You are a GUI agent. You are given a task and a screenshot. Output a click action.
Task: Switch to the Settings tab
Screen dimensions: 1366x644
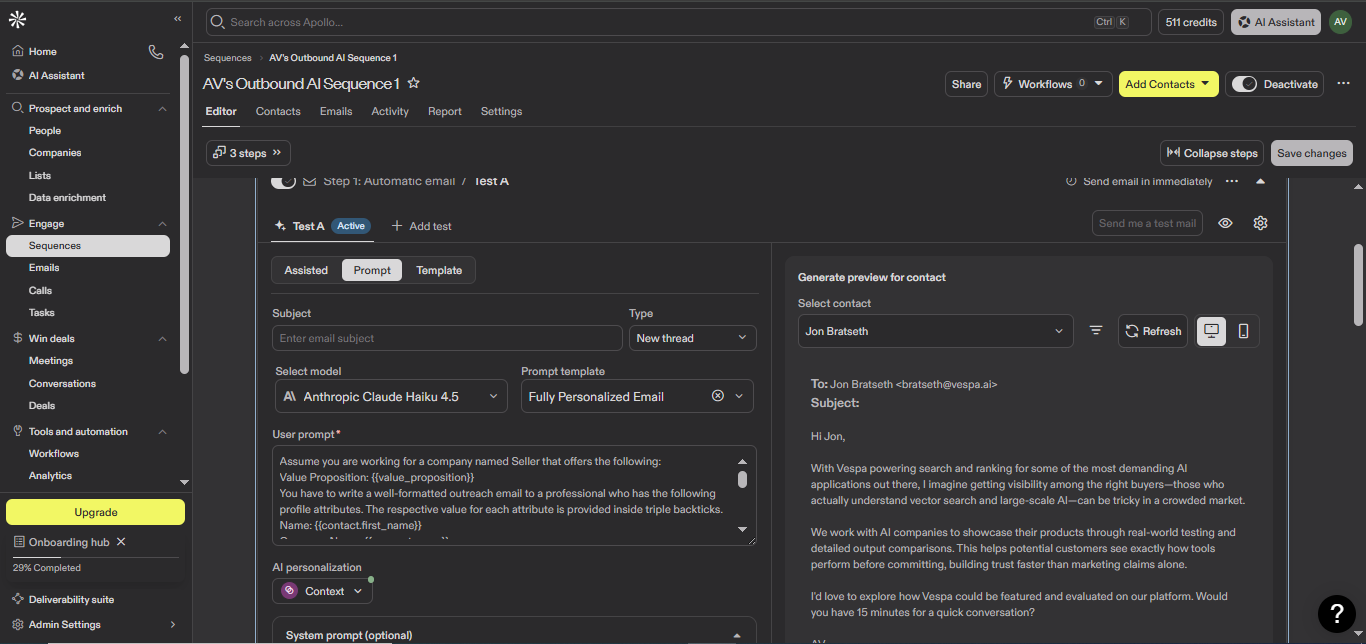click(501, 111)
